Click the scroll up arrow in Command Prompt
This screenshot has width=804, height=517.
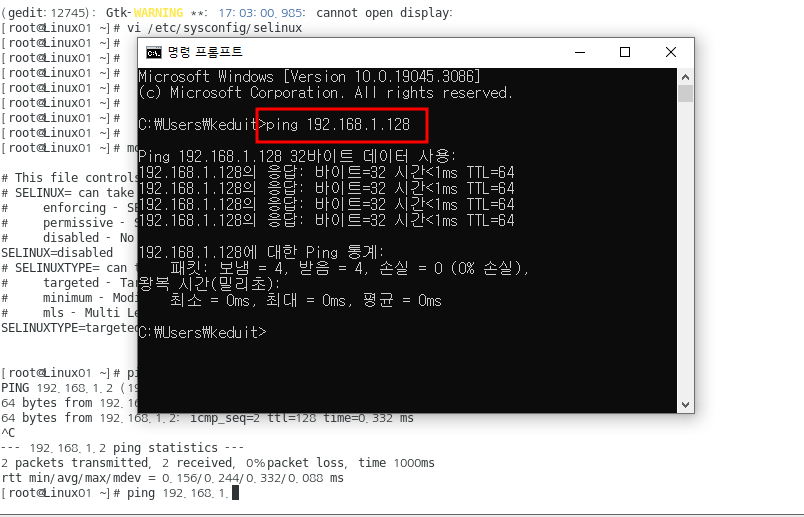pyautogui.click(x=686, y=77)
